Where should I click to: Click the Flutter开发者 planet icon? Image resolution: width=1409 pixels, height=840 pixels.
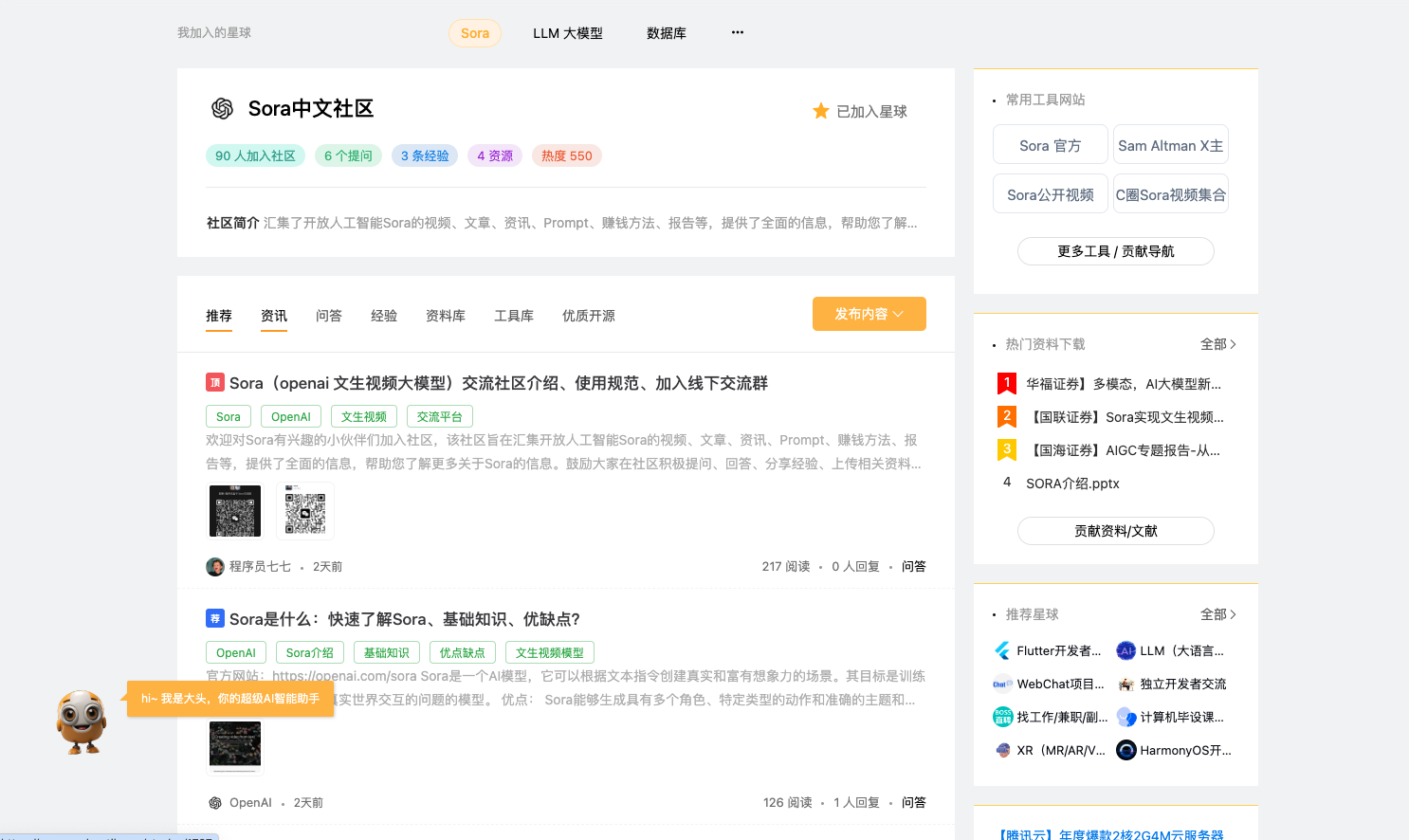click(x=1002, y=650)
